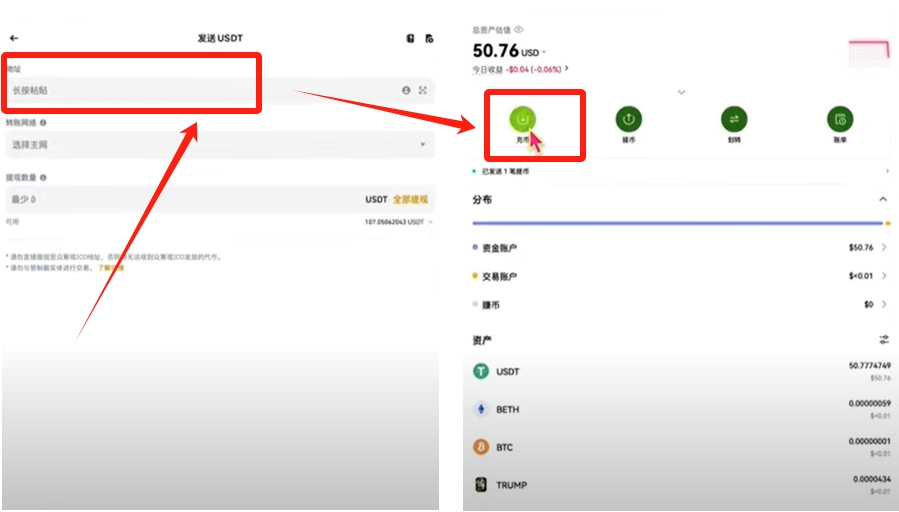The image size is (899, 512).
Task: Click the USDT asset name
Action: (x=507, y=372)
